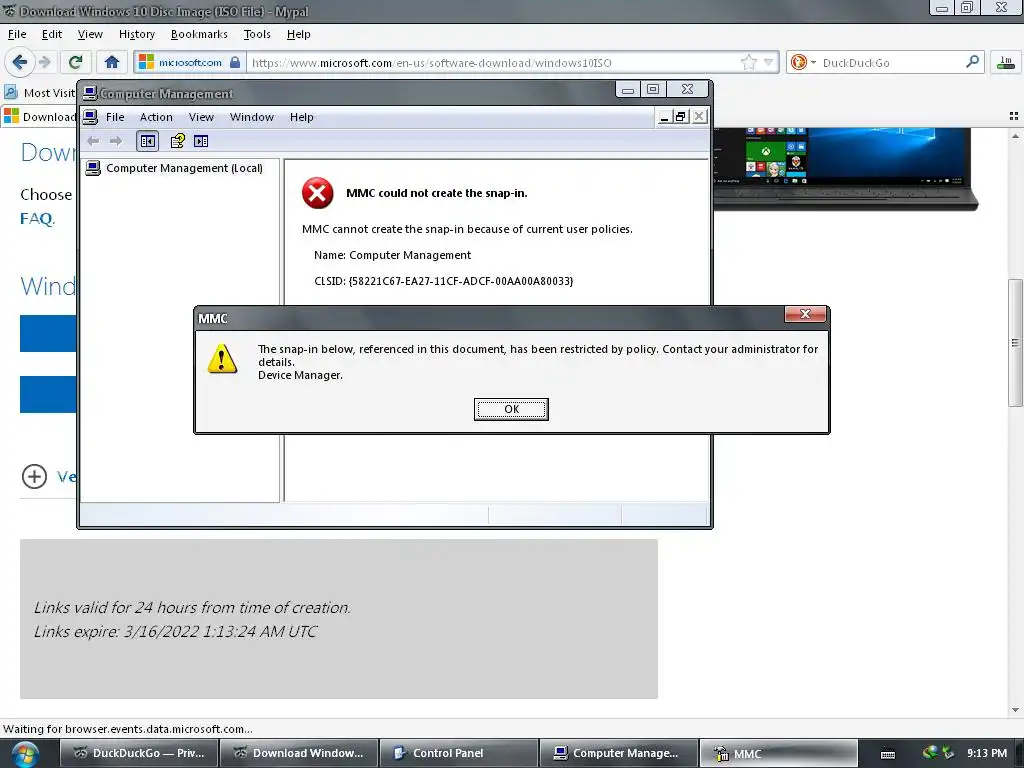
Task: Click the text 'Links valid for 24 hours from time of creation.'
Action: 192,607
